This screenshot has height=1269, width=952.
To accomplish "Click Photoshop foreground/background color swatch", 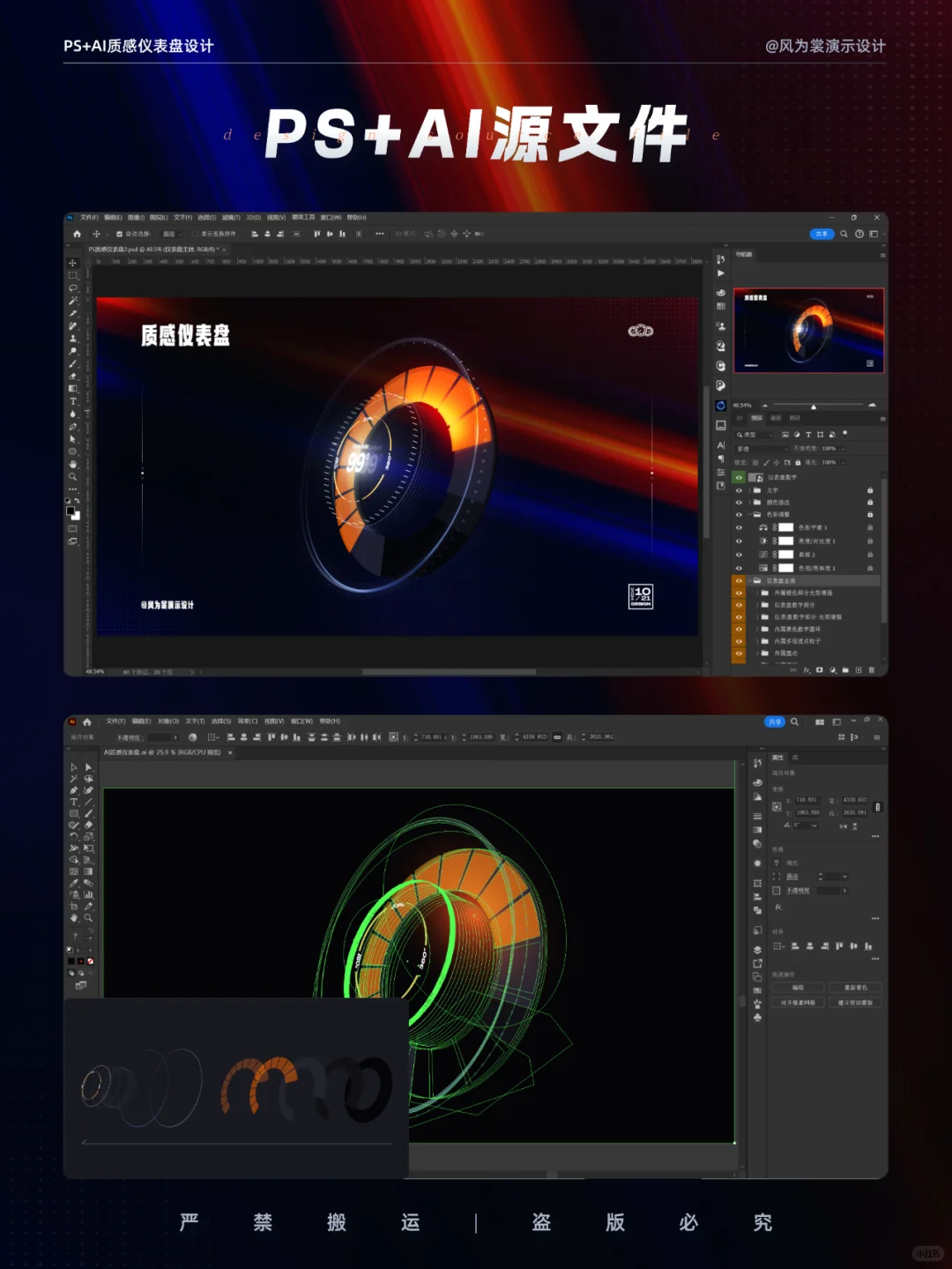I will pos(72,513).
